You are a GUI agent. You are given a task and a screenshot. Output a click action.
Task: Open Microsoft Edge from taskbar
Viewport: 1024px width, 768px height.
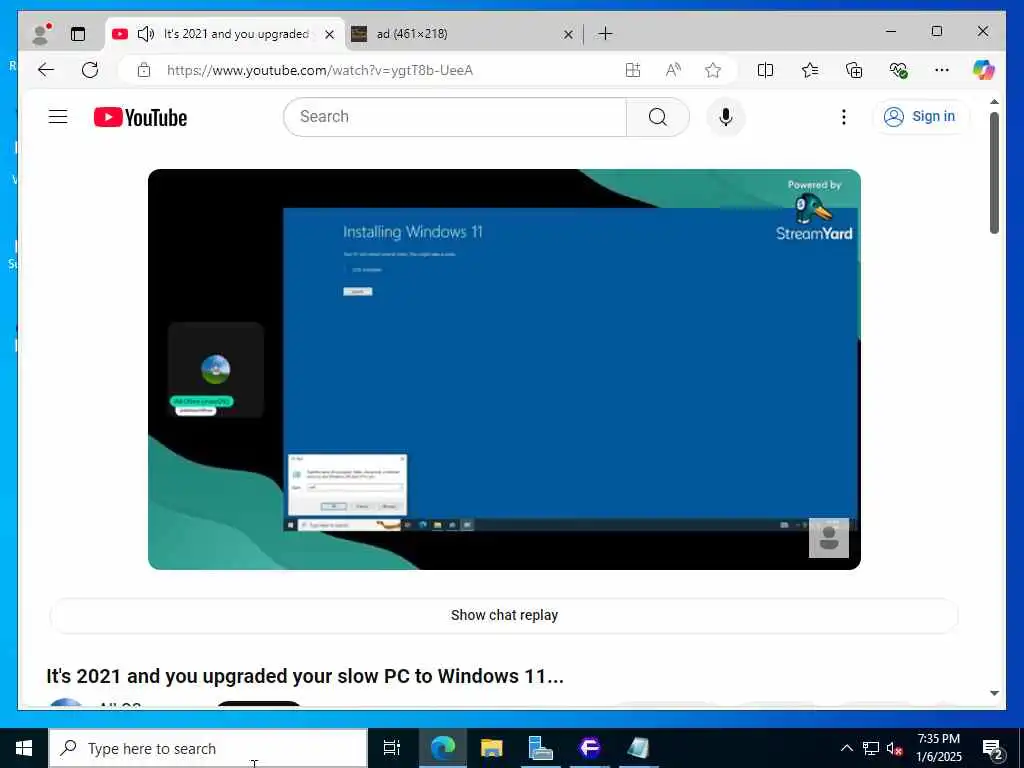[x=443, y=748]
